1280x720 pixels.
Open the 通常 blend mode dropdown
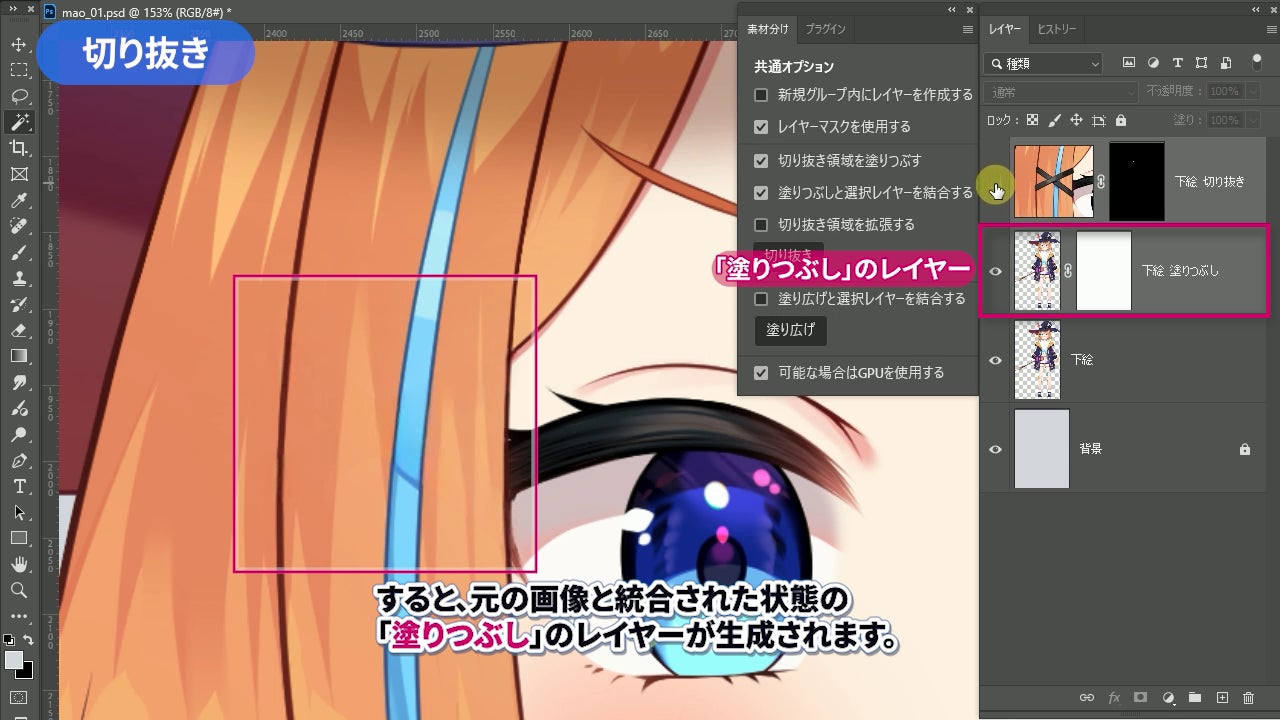coord(1062,91)
